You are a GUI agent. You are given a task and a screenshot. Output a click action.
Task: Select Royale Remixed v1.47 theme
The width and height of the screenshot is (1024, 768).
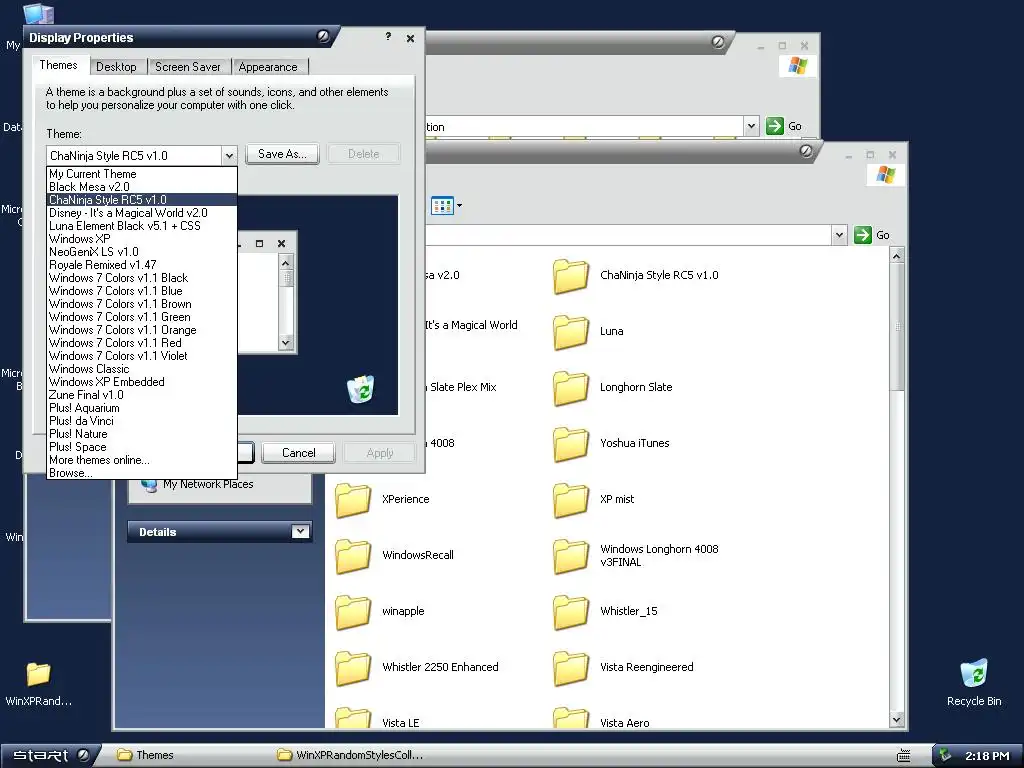[x=142, y=265]
